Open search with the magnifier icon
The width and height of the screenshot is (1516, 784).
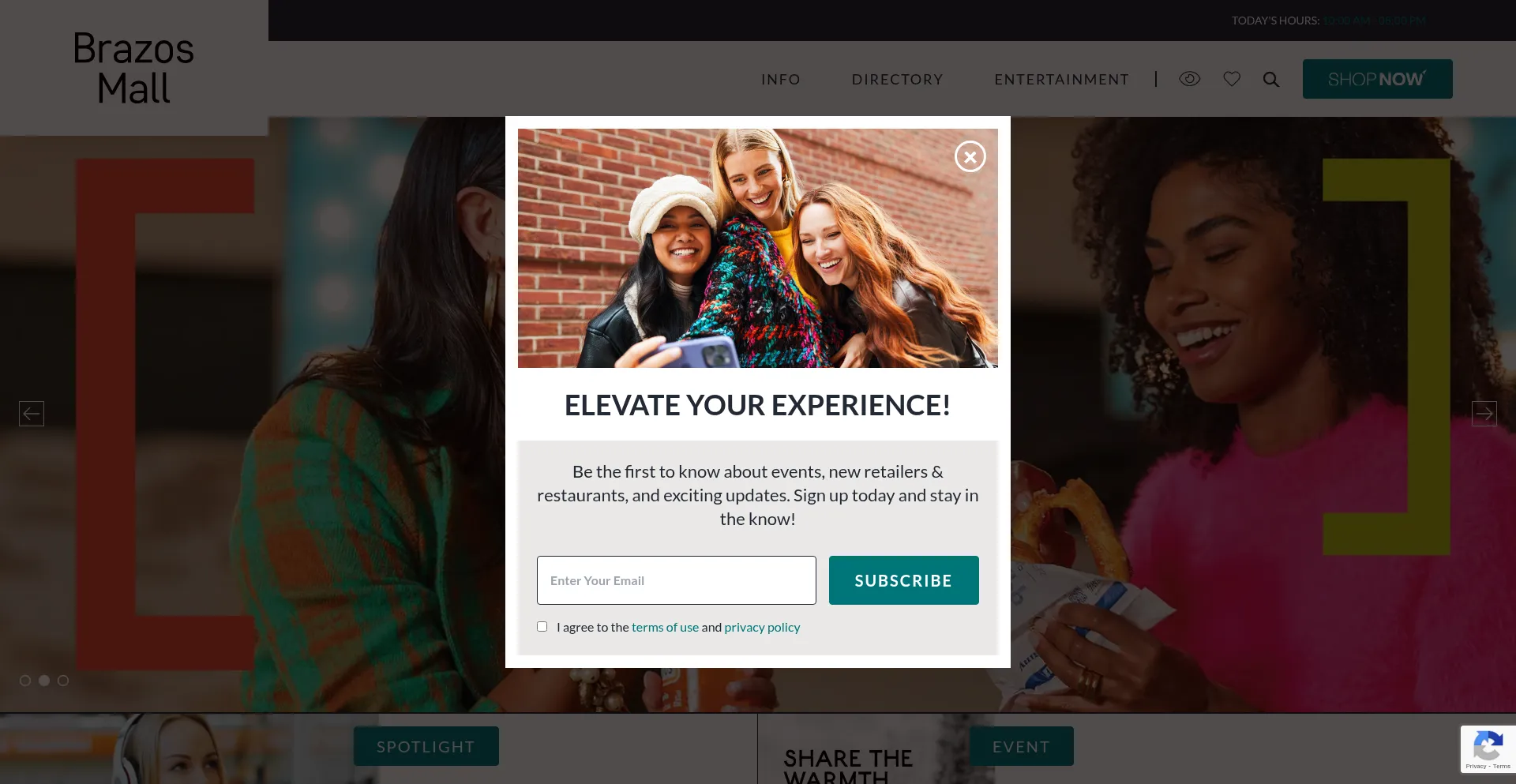point(1271,79)
